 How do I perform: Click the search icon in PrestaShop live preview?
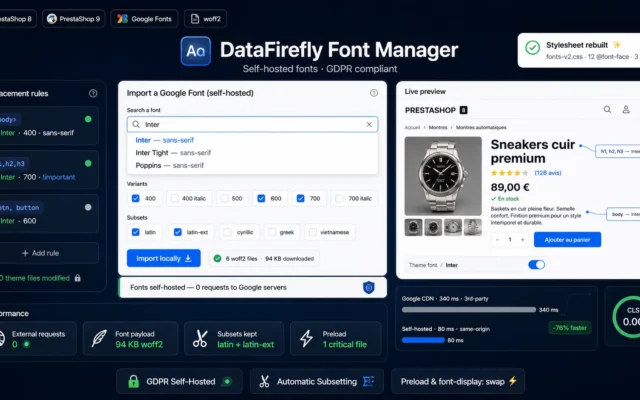click(x=607, y=109)
